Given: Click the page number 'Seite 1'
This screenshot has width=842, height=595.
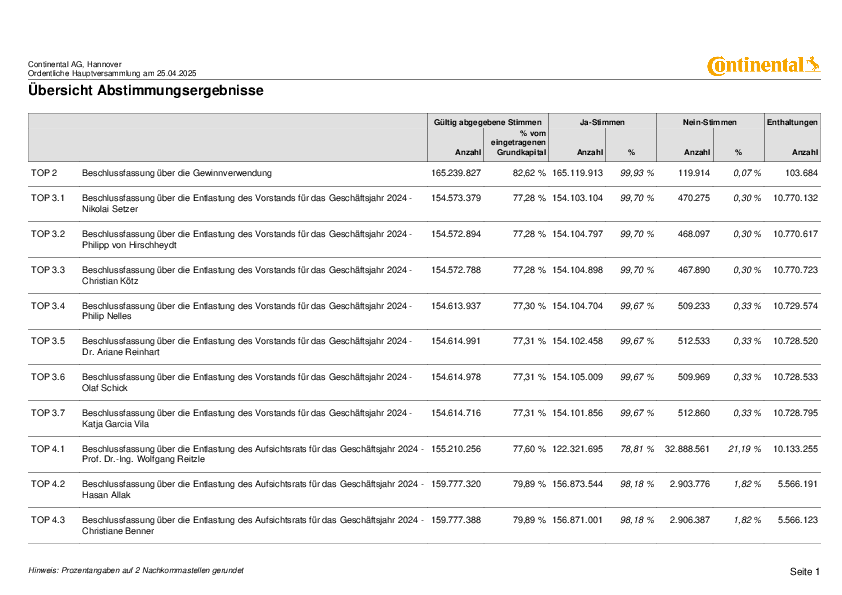Looking at the screenshot, I should point(804,572).
